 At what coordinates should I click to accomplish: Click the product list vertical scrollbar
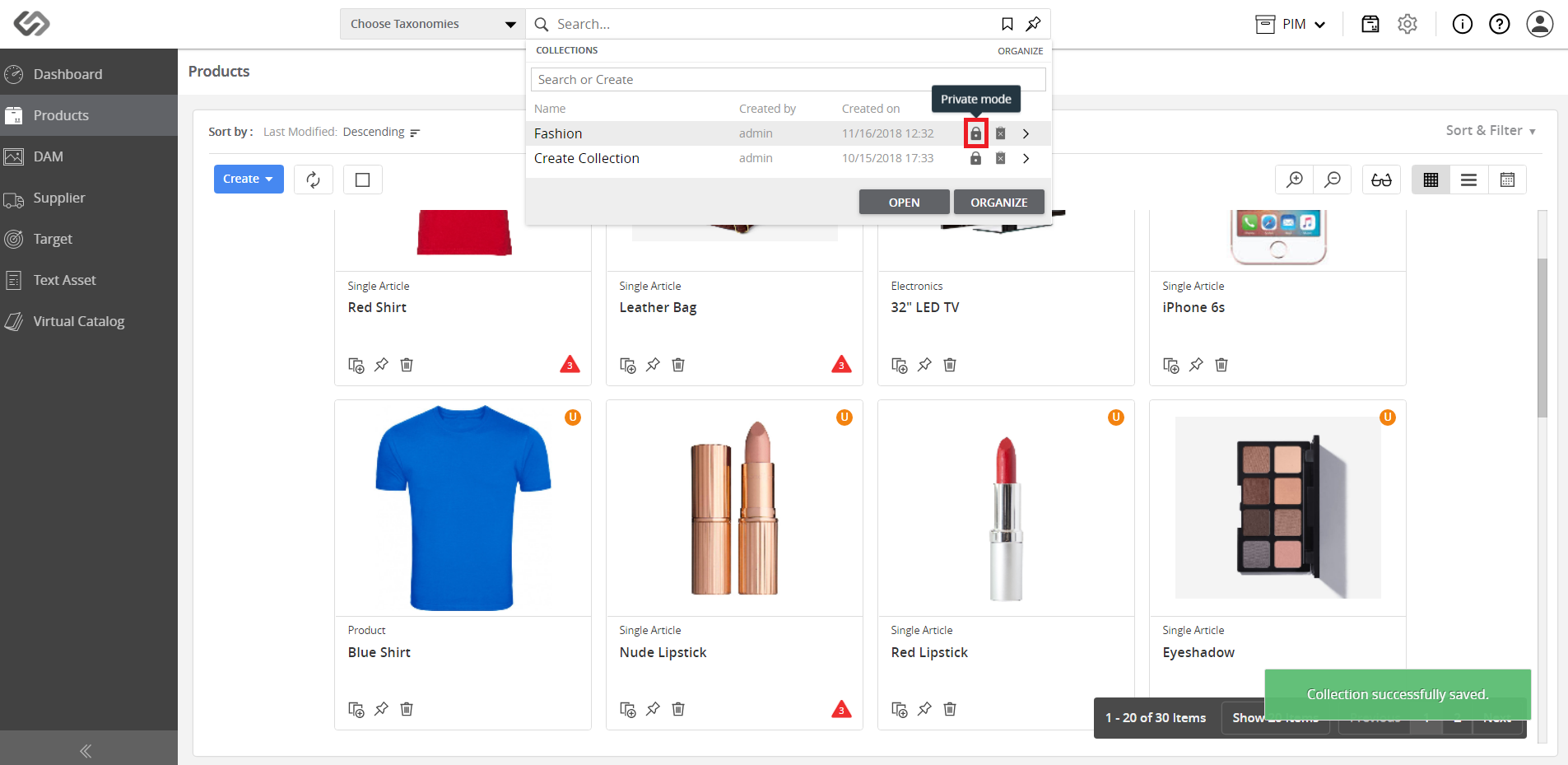tap(1542, 338)
